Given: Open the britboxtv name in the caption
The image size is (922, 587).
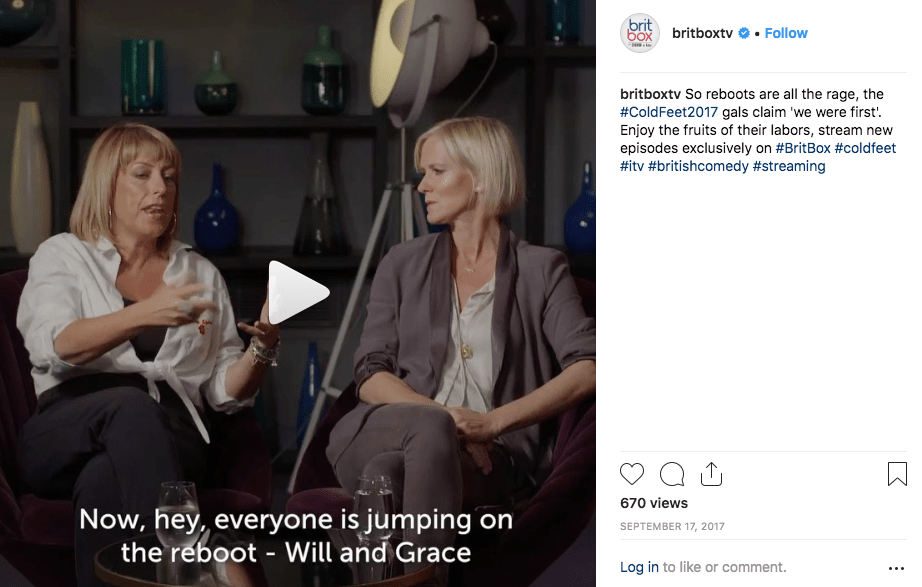Looking at the screenshot, I should pyautogui.click(x=650, y=94).
